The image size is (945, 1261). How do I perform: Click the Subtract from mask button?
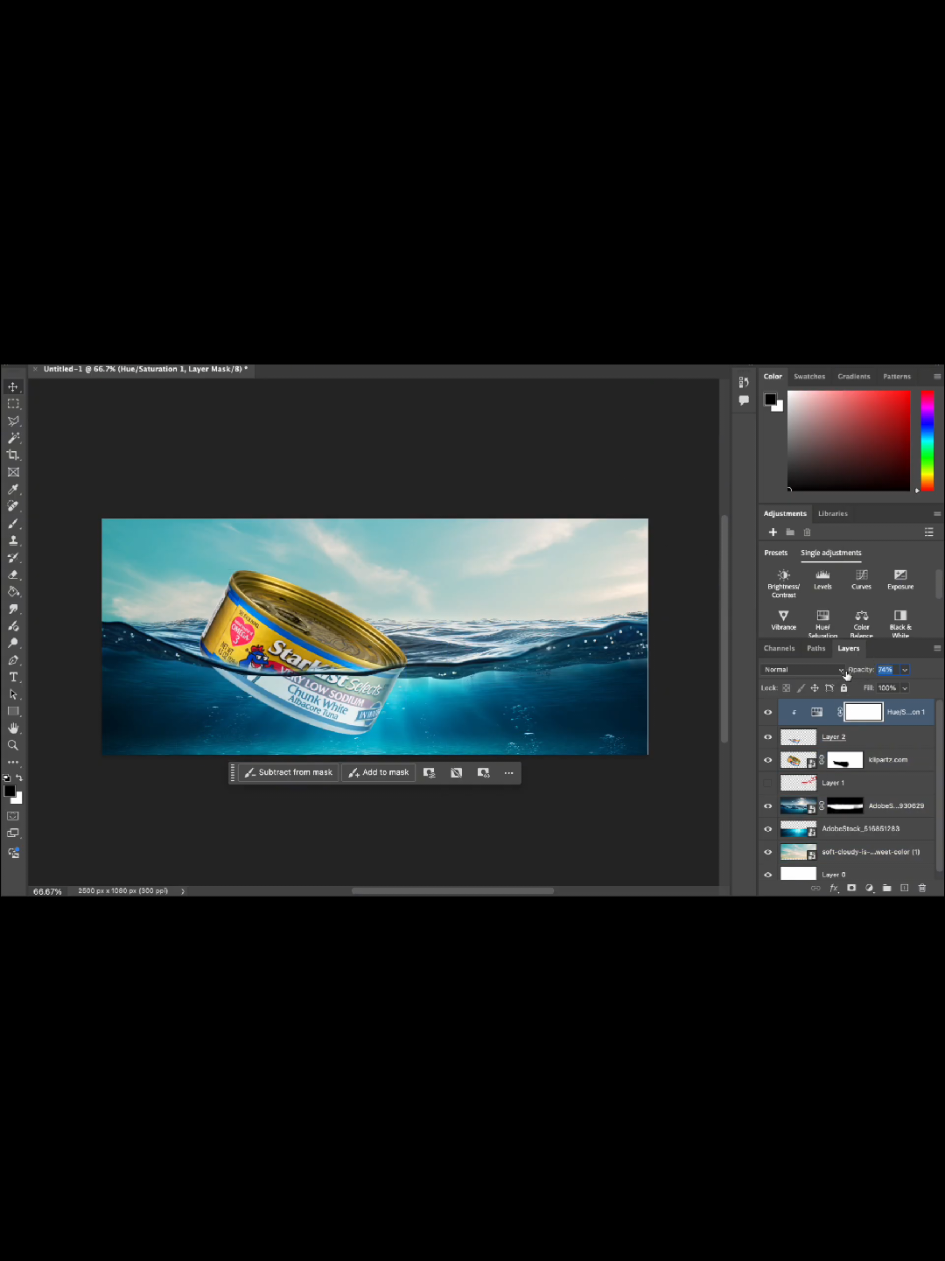[288, 772]
